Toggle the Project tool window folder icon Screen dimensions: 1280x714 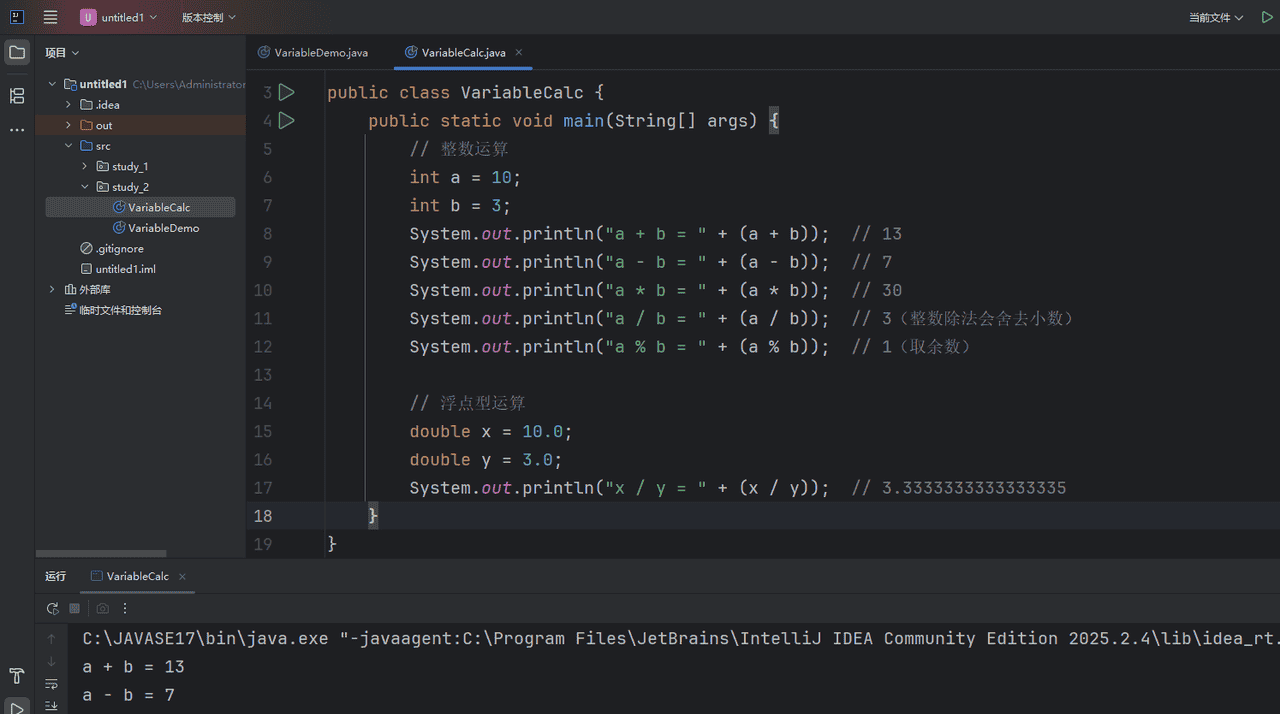tap(17, 52)
